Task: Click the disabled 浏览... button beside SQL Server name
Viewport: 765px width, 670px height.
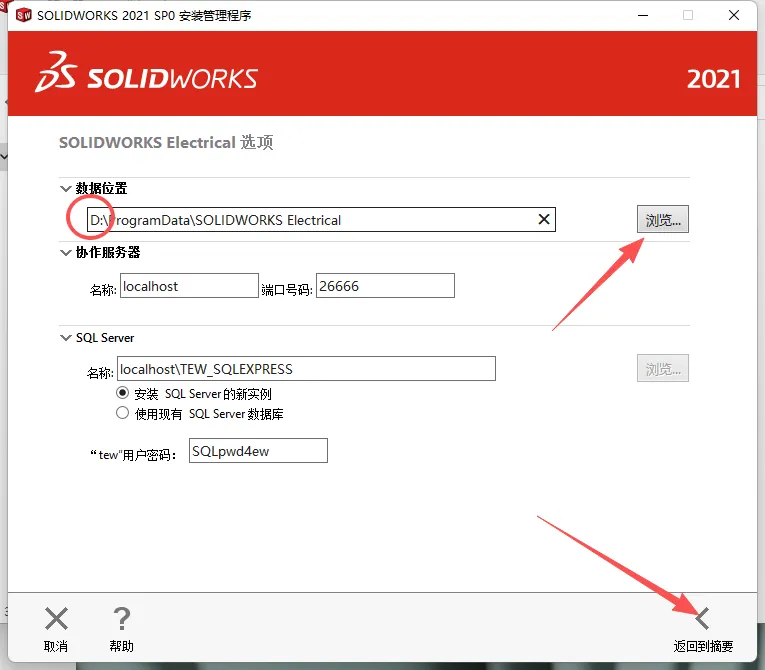Action: click(x=663, y=368)
